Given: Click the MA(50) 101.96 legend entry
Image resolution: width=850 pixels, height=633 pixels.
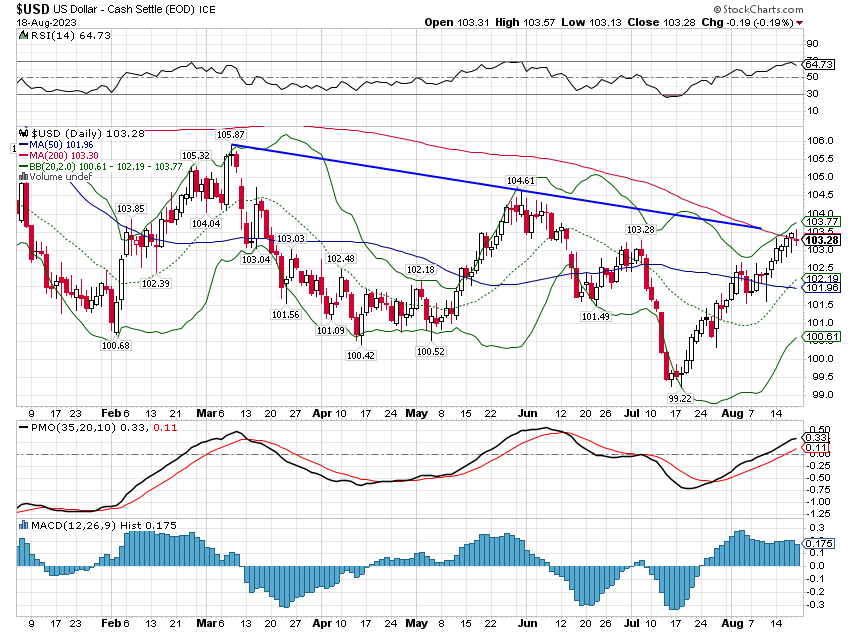Looking at the screenshot, I should (61, 145).
